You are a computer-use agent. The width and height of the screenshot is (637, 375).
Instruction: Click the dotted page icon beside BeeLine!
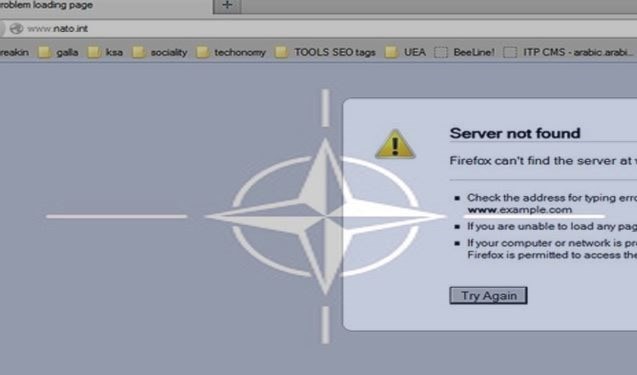tap(441, 52)
